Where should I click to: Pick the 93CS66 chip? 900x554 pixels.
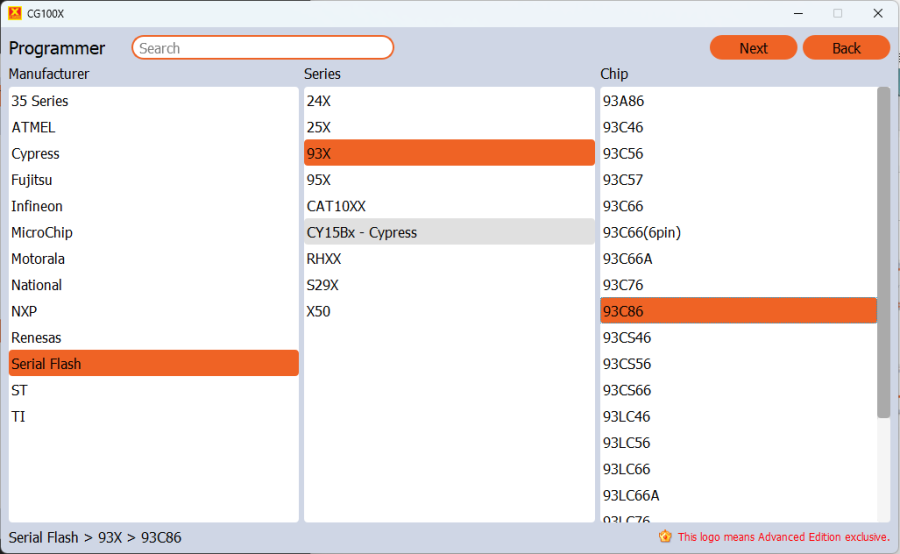627,390
